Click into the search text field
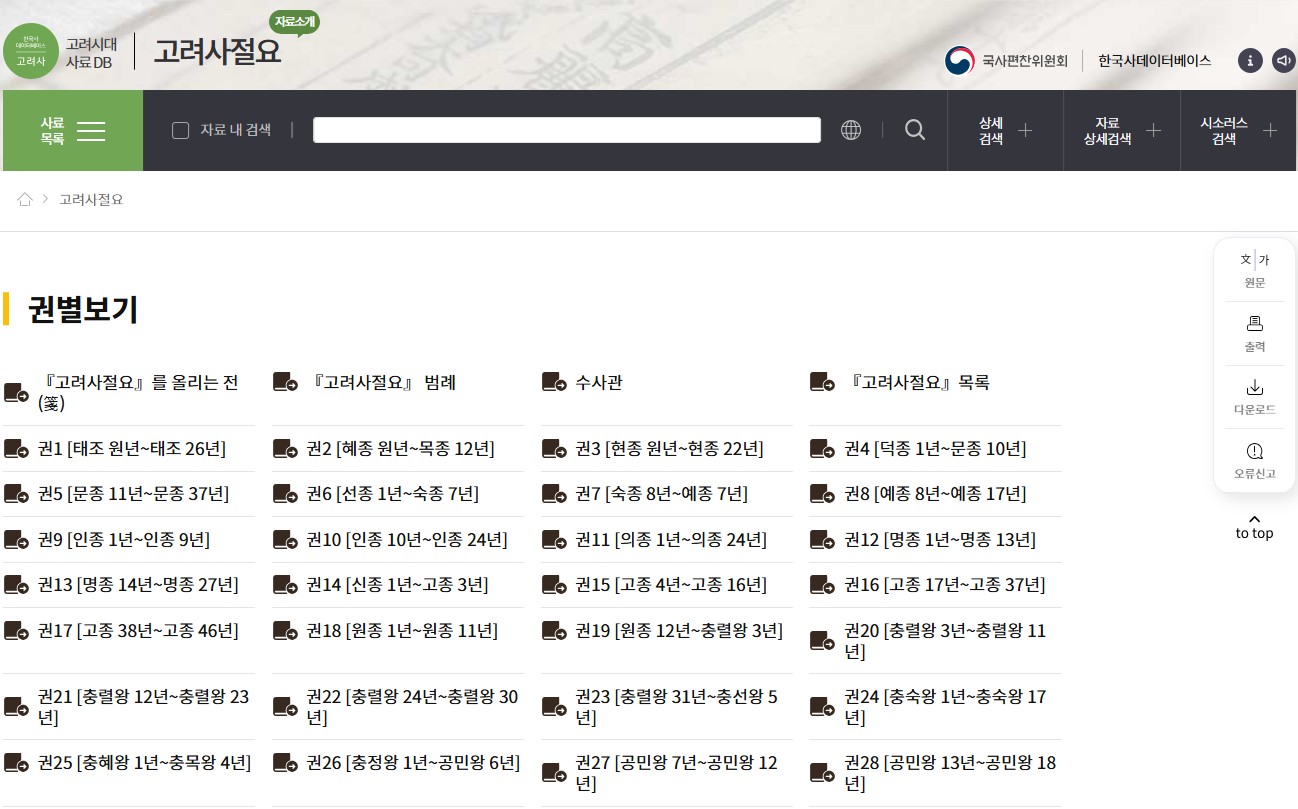 [x=566, y=130]
